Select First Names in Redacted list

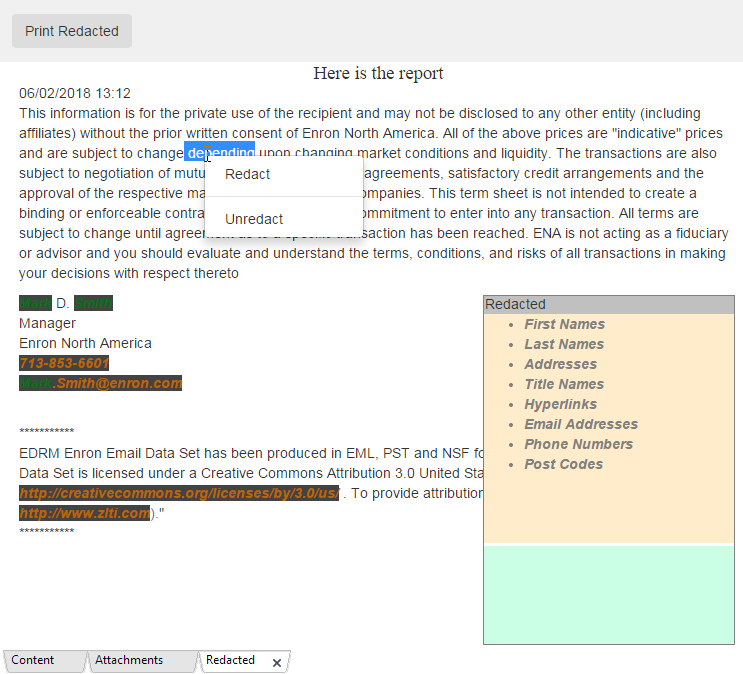[564, 324]
